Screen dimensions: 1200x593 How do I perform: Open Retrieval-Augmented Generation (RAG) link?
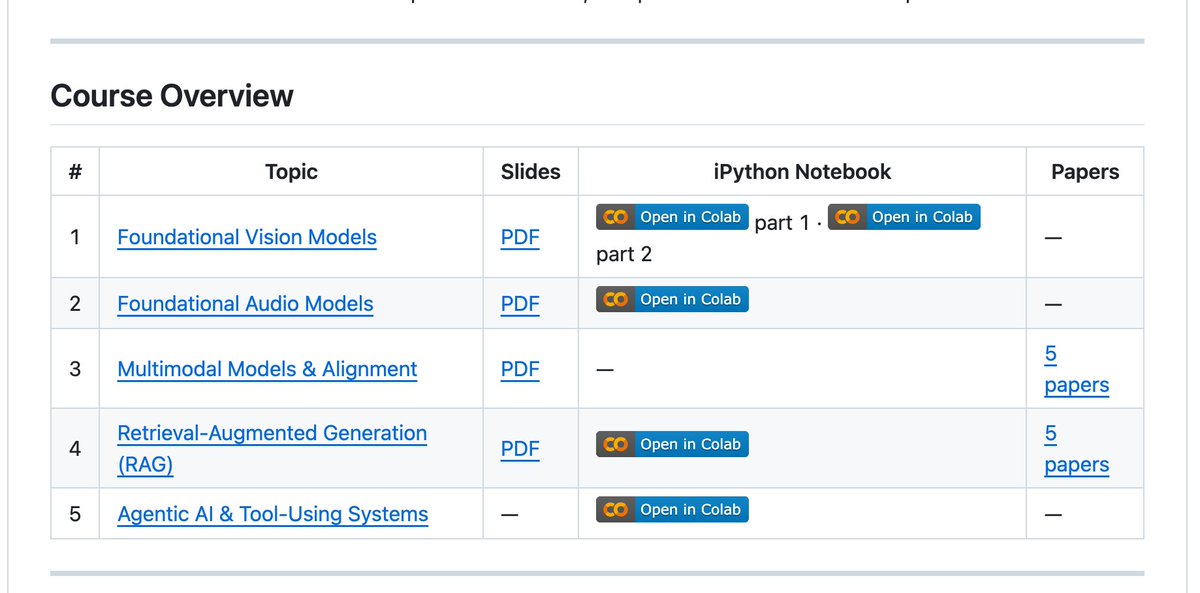click(272, 449)
